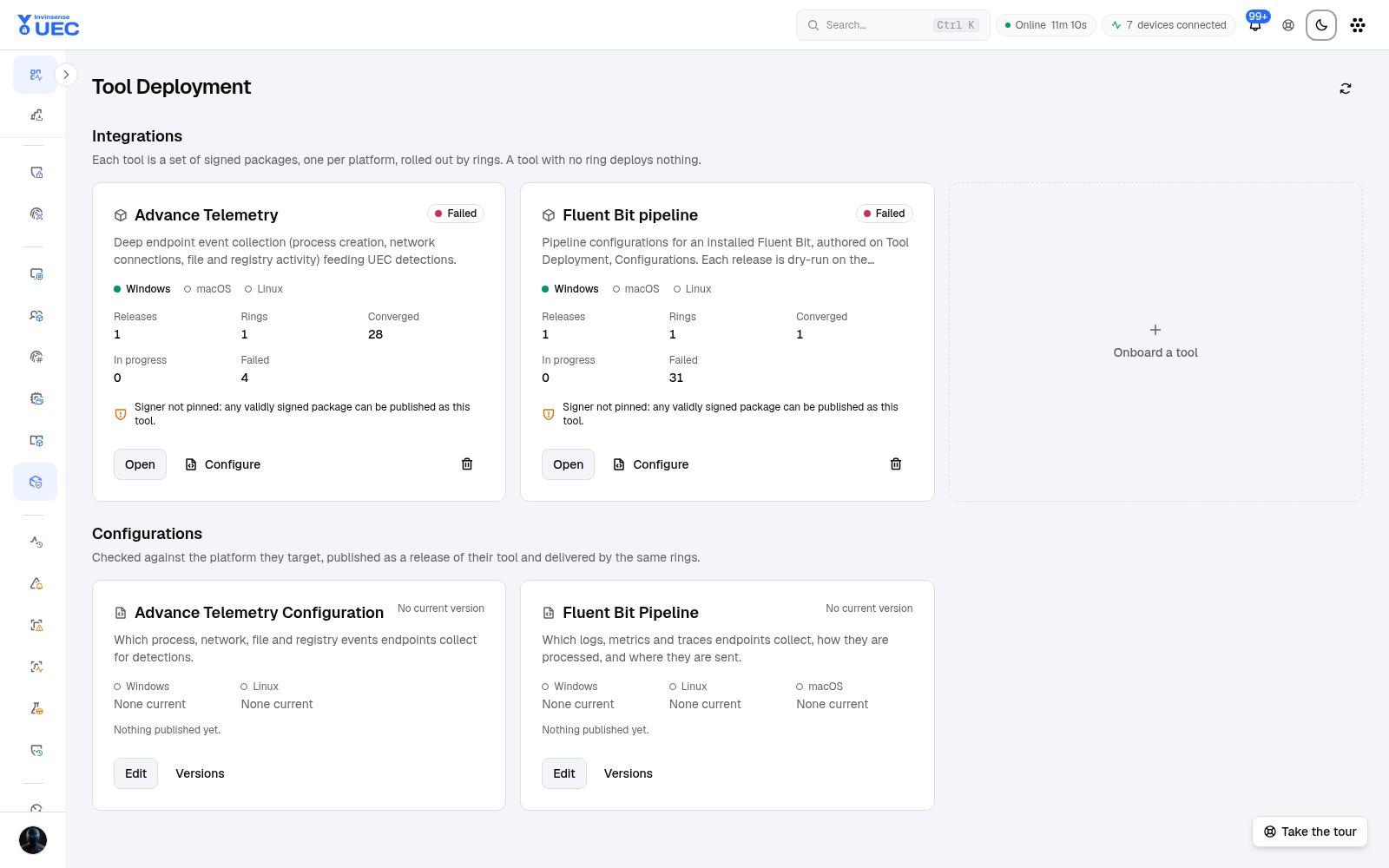Click the Invinsense UEC logo
1389x868 pixels.
pyautogui.click(x=49, y=25)
